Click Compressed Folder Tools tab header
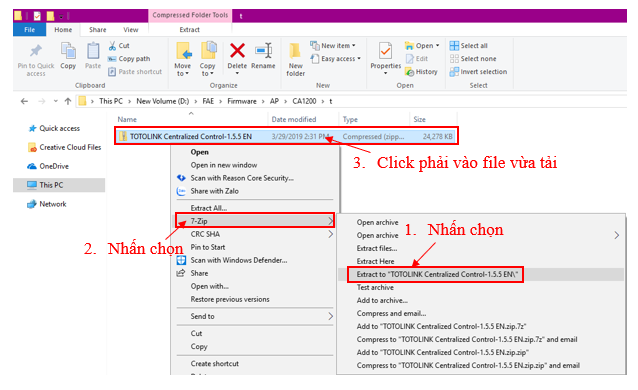The width and height of the screenshot is (638, 390). 190,15
